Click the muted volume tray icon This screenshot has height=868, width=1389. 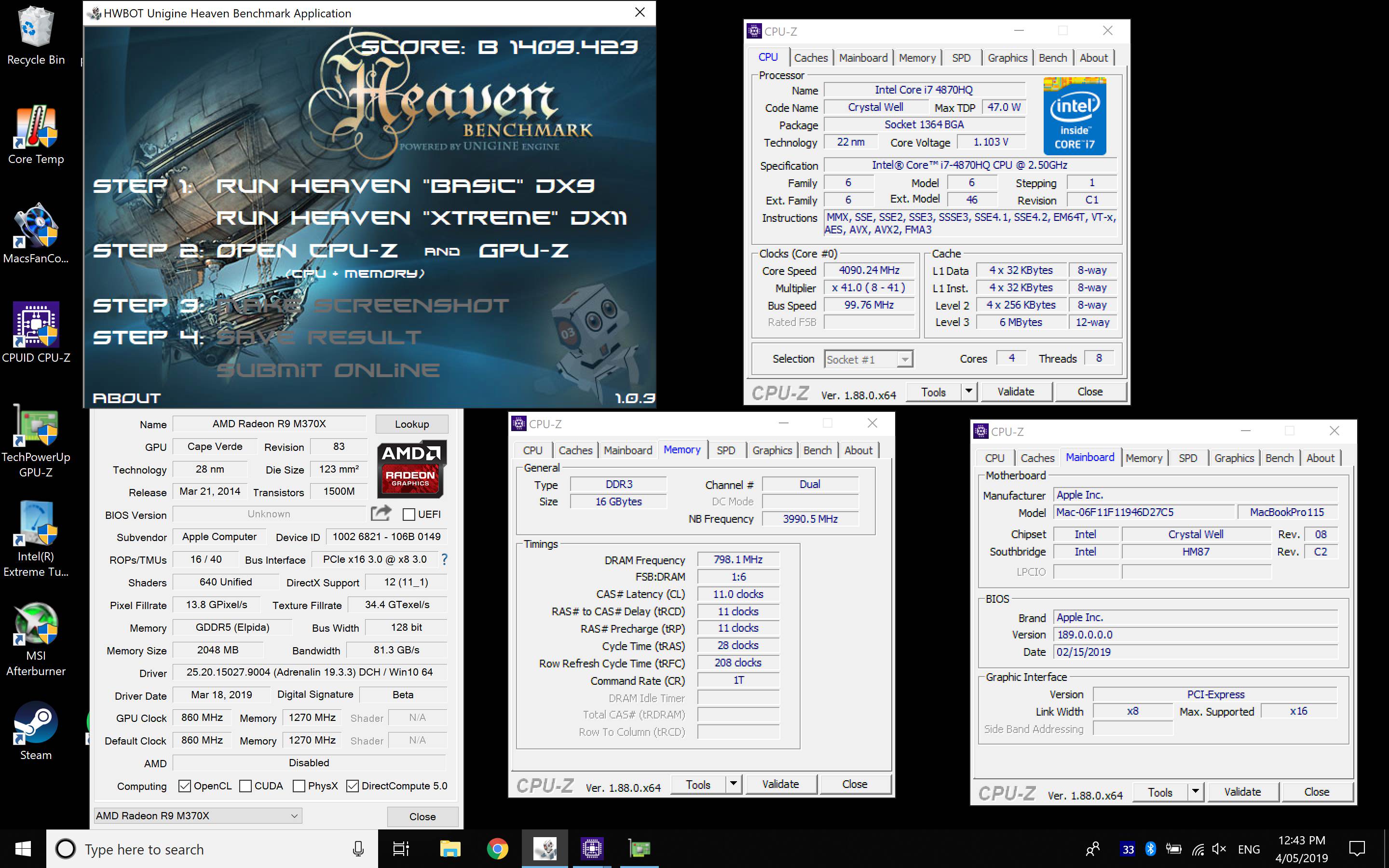tap(1219, 849)
